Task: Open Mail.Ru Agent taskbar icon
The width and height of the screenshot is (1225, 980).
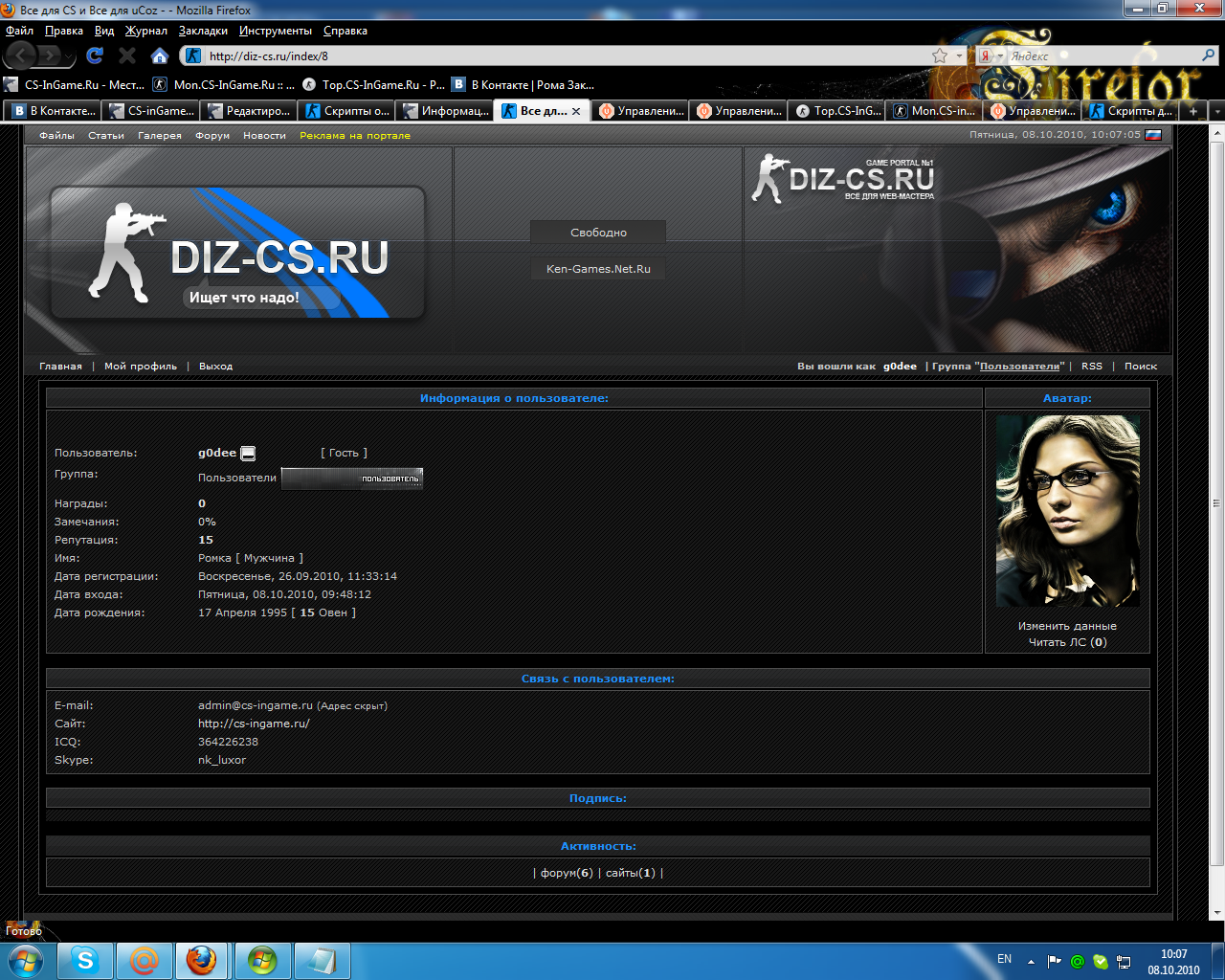Action: tap(145, 960)
